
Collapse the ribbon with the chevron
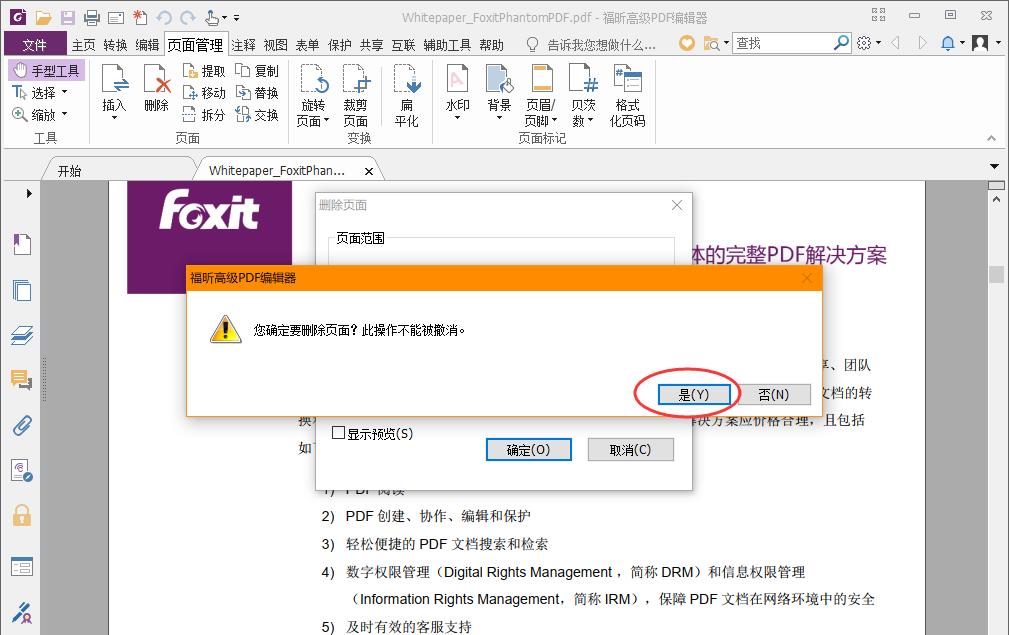pyautogui.click(x=992, y=138)
